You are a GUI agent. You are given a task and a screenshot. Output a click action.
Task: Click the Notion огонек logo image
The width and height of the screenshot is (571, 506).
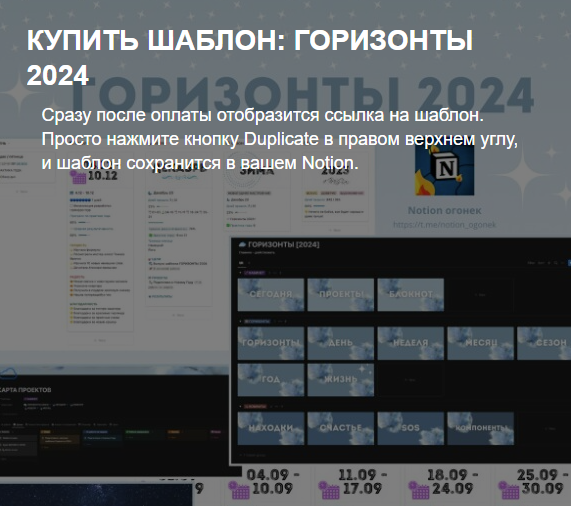pos(445,170)
